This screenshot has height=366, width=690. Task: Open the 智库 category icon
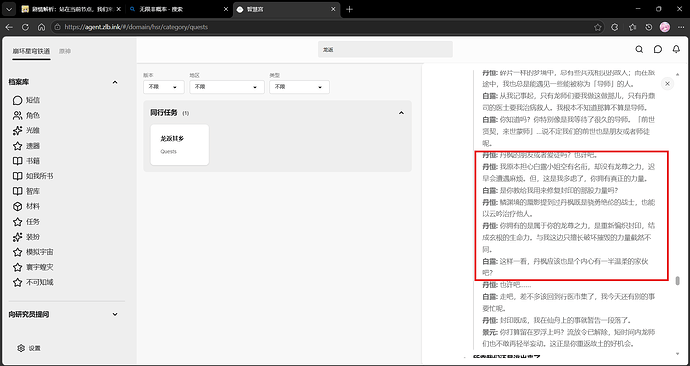pyautogui.click(x=17, y=191)
